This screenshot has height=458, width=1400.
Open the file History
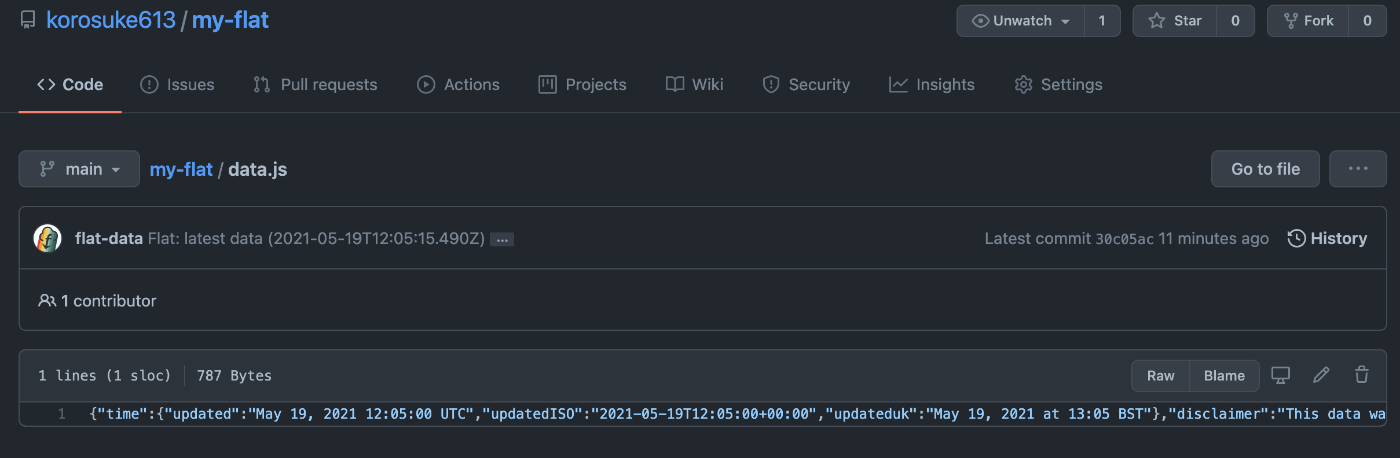pyautogui.click(x=1327, y=238)
